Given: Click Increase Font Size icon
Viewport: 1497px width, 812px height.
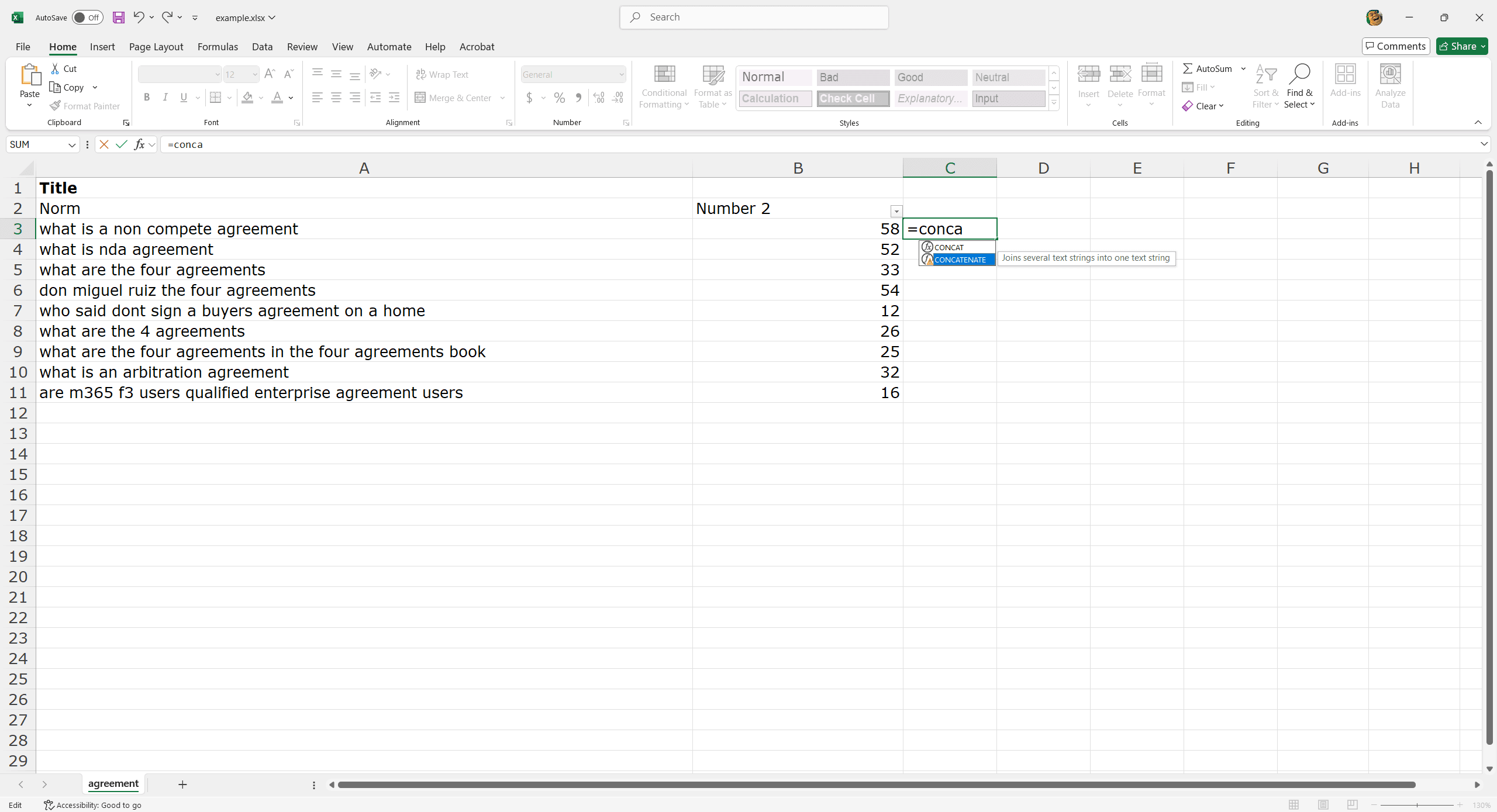Looking at the screenshot, I should 270,74.
